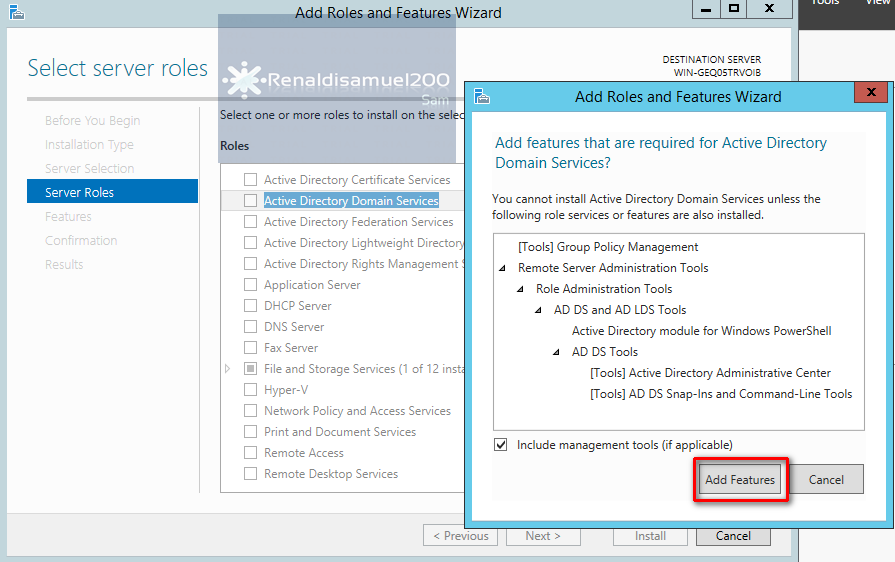The width and height of the screenshot is (895, 562).
Task: Check Hyper-V role
Action: click(x=250, y=390)
